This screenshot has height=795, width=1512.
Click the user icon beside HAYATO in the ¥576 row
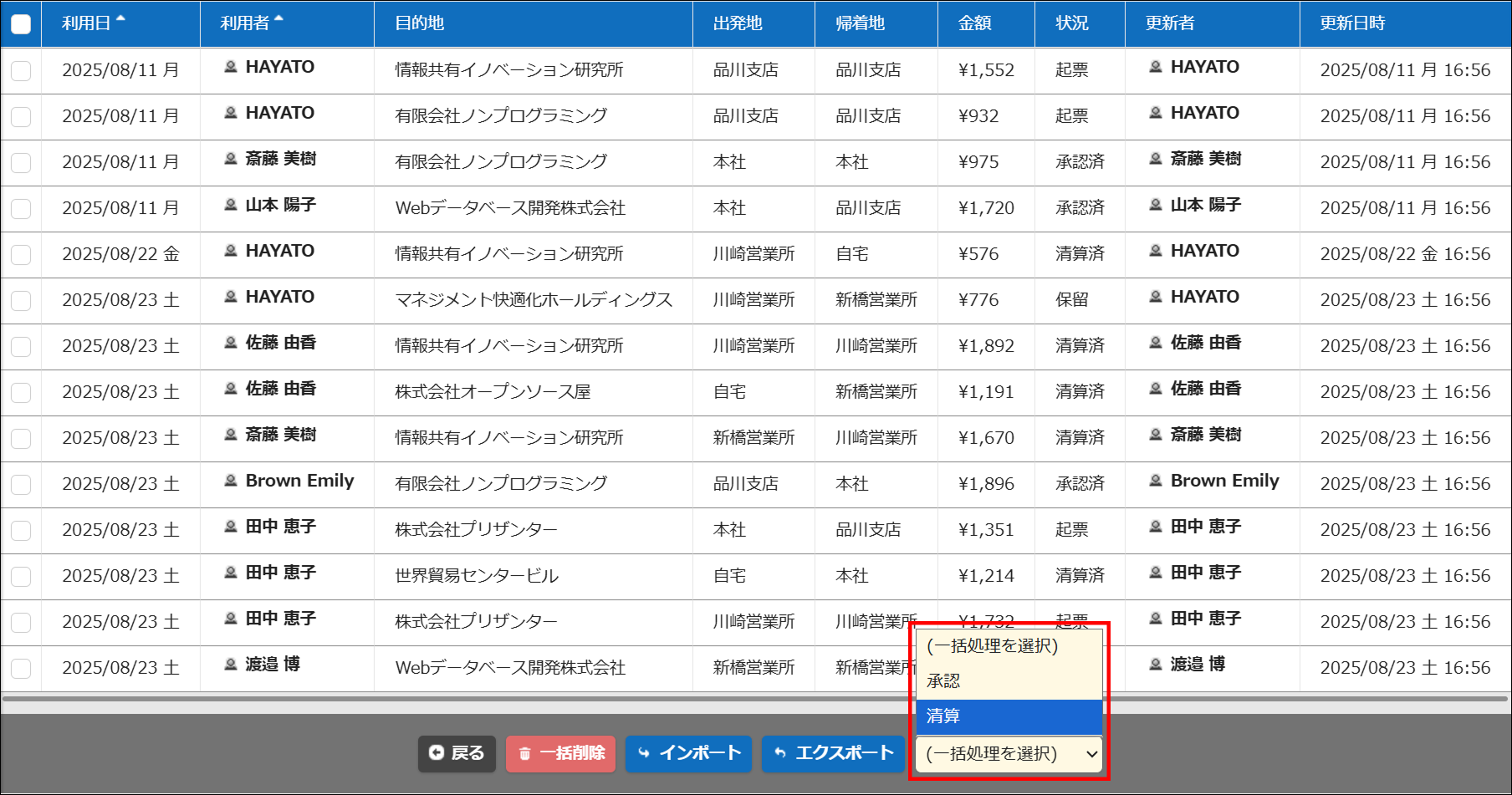[x=231, y=251]
